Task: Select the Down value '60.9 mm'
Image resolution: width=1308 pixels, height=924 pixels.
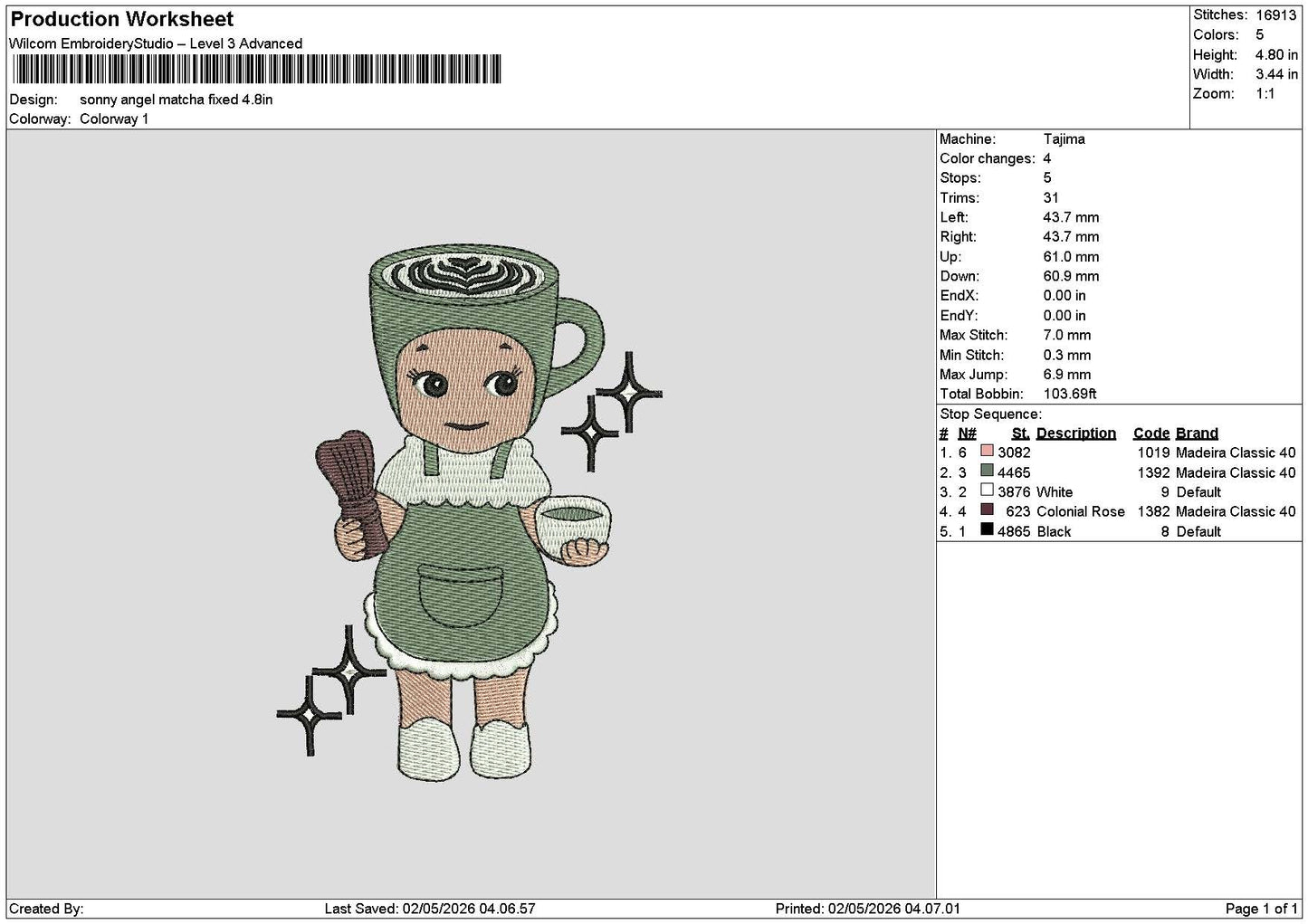Action: (x=1071, y=276)
